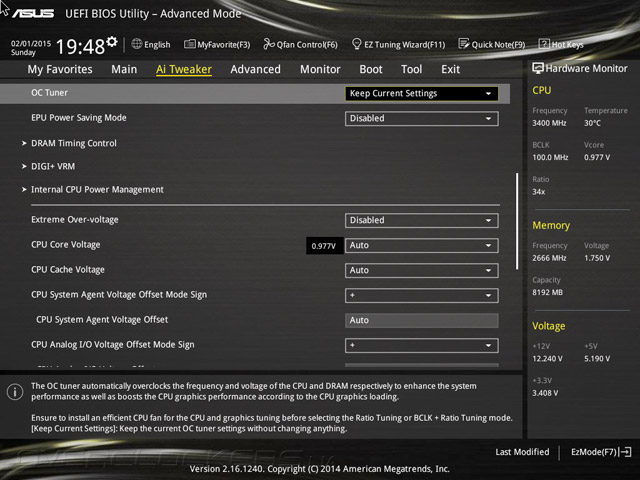Open Analog I/O Voltage Offset Mode Sign dropdown
The height and width of the screenshot is (480, 640).
(422, 345)
